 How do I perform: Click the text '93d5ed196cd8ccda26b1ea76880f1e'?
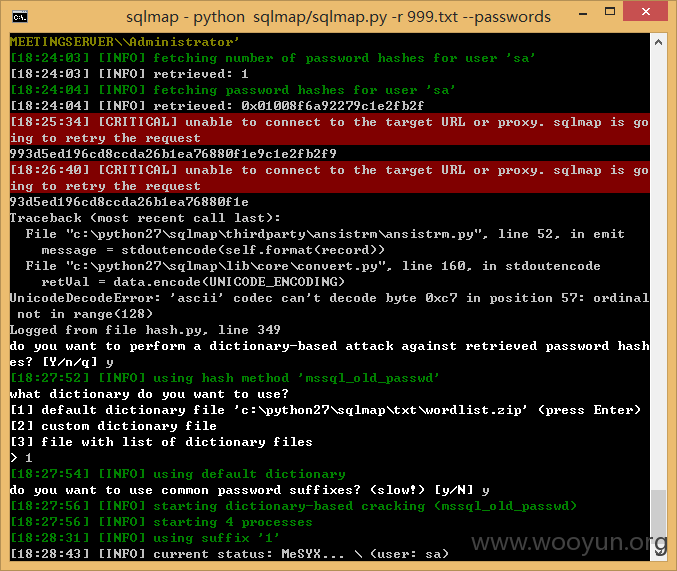pyautogui.click(x=129, y=202)
